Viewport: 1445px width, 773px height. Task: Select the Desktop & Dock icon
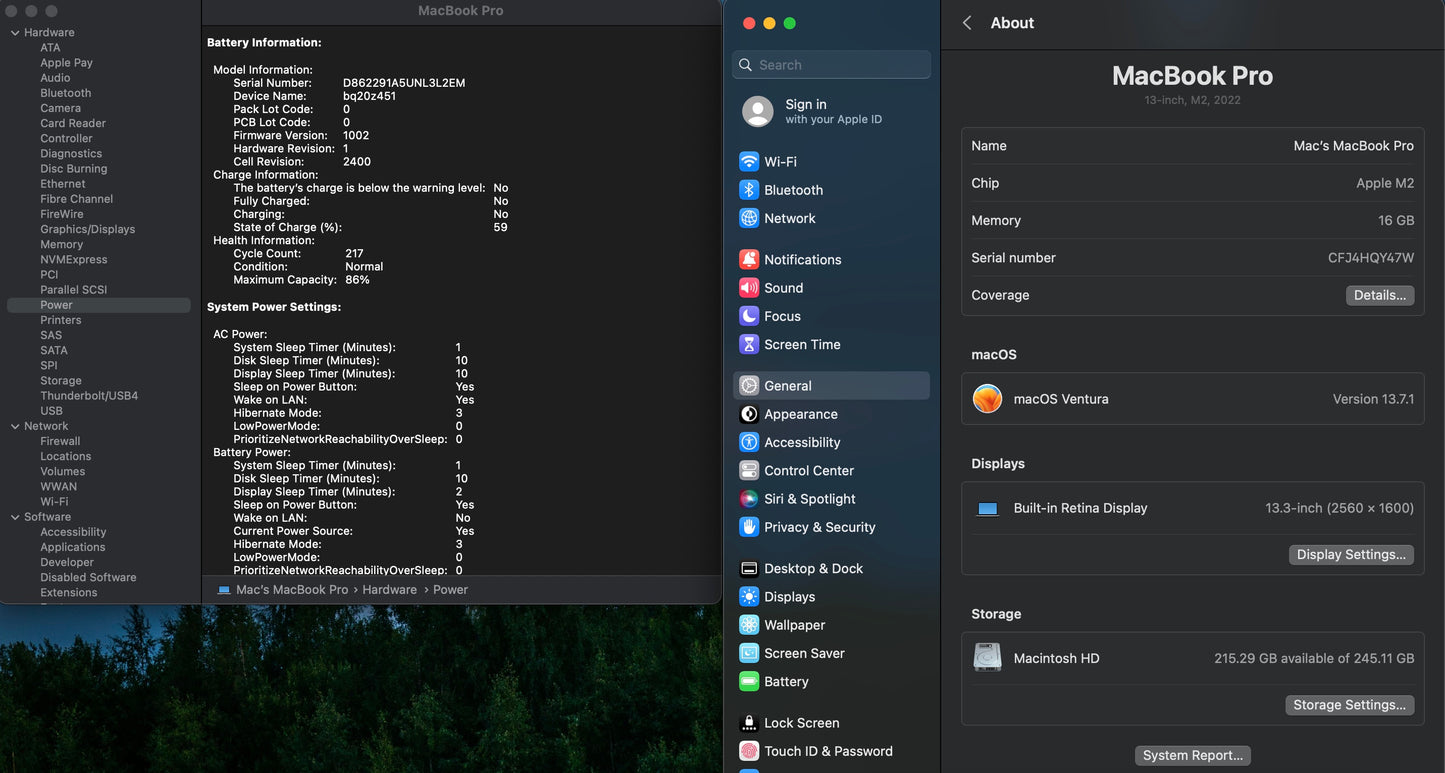click(748, 568)
